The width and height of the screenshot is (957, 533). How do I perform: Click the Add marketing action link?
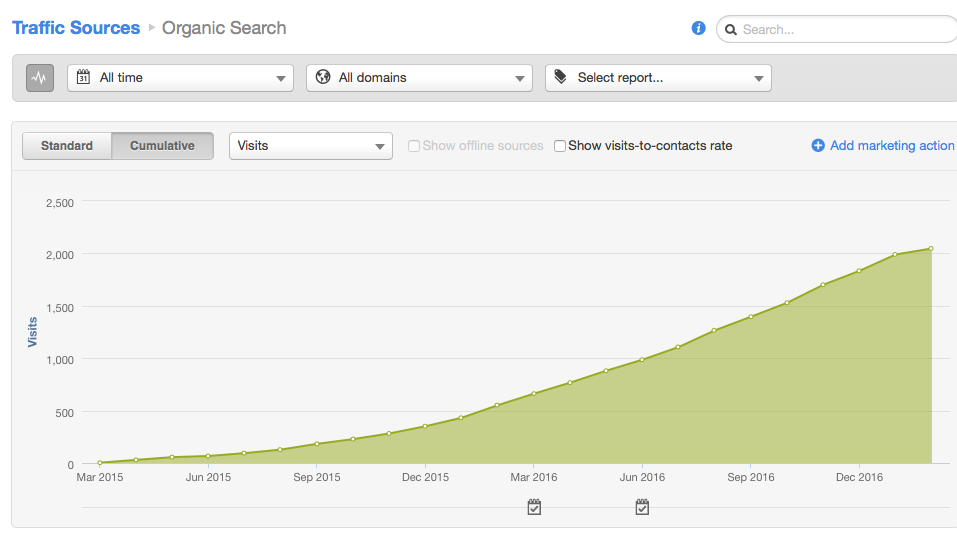(891, 146)
